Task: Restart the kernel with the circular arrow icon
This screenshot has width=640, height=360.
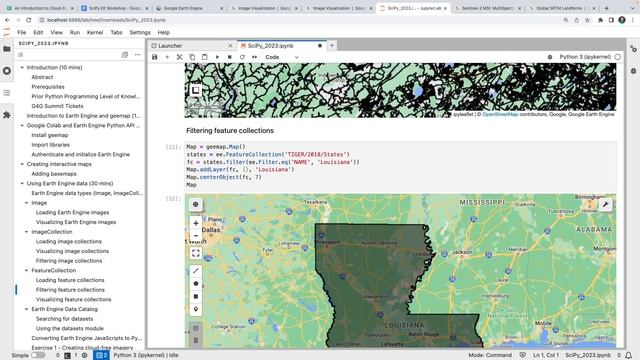Action: [x=242, y=57]
